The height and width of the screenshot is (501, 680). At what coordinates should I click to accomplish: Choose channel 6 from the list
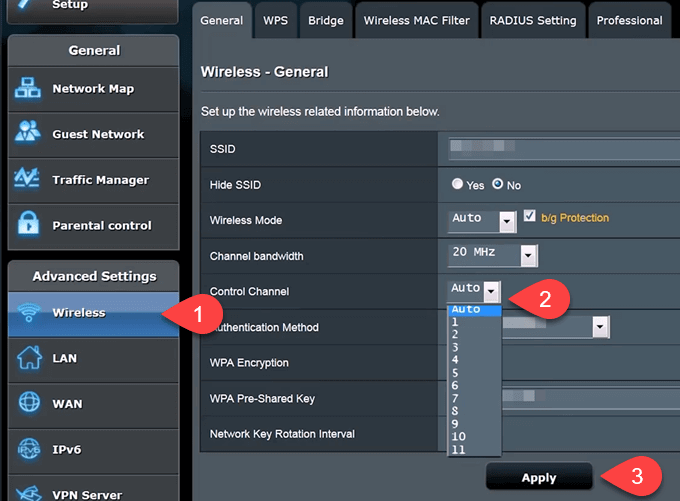tap(455, 385)
